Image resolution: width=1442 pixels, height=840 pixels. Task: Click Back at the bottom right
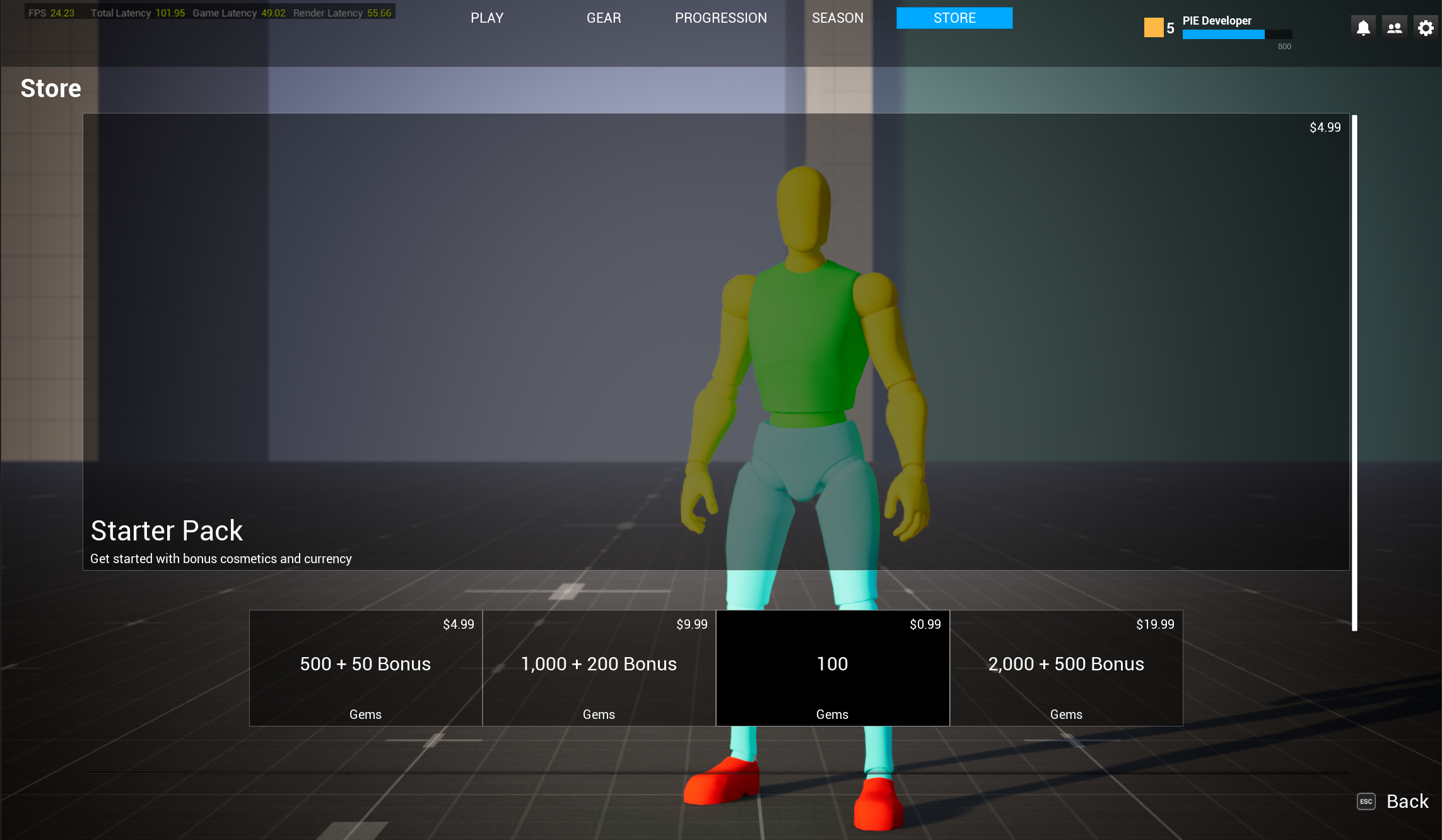click(x=1407, y=801)
